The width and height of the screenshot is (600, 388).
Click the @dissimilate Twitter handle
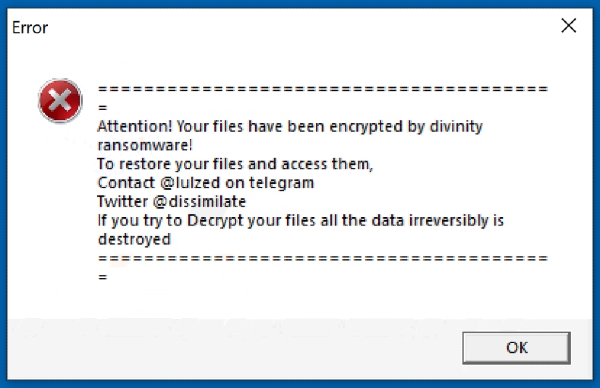(x=199, y=202)
